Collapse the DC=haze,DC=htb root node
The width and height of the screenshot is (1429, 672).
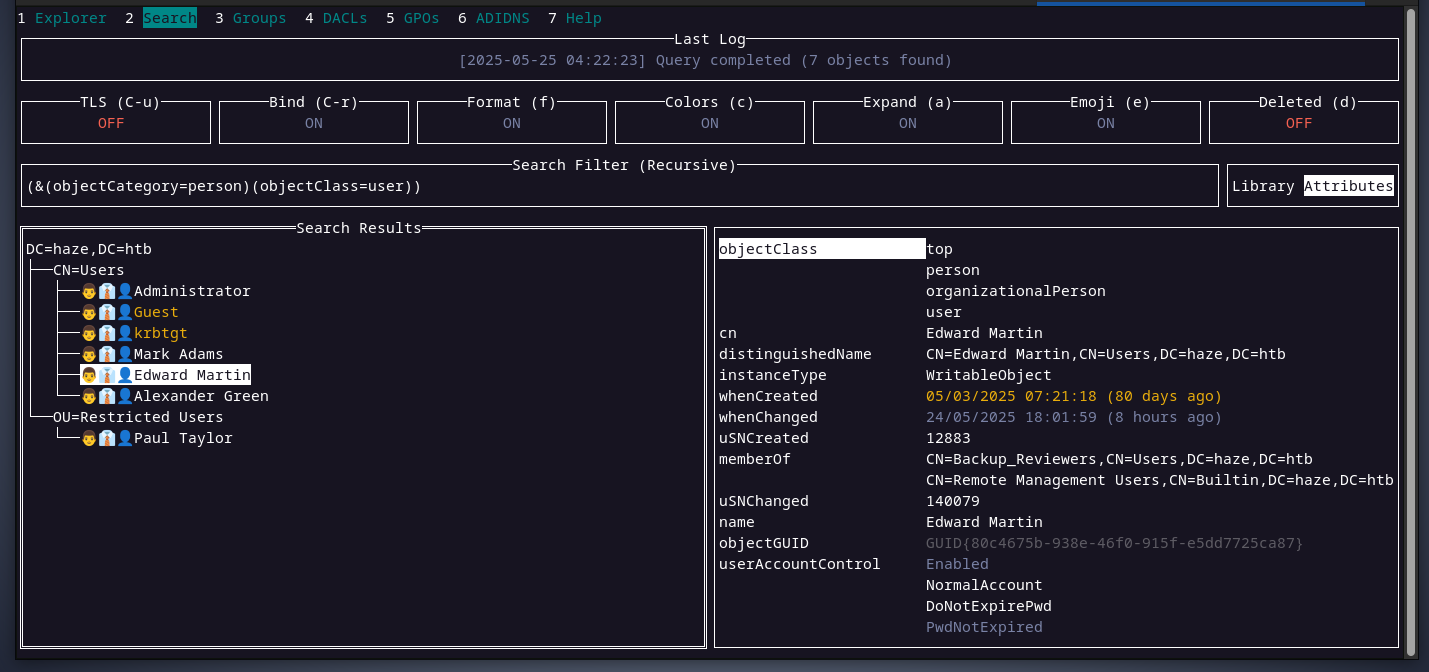[89, 249]
